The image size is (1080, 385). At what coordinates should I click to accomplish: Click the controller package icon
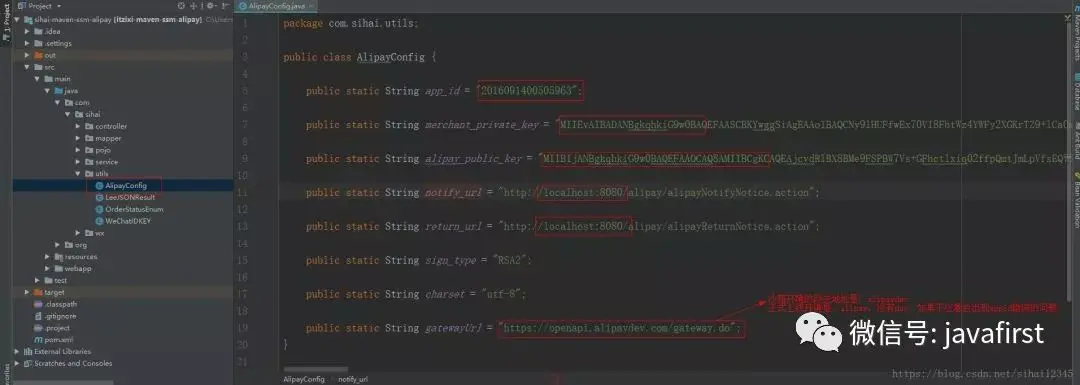point(90,126)
